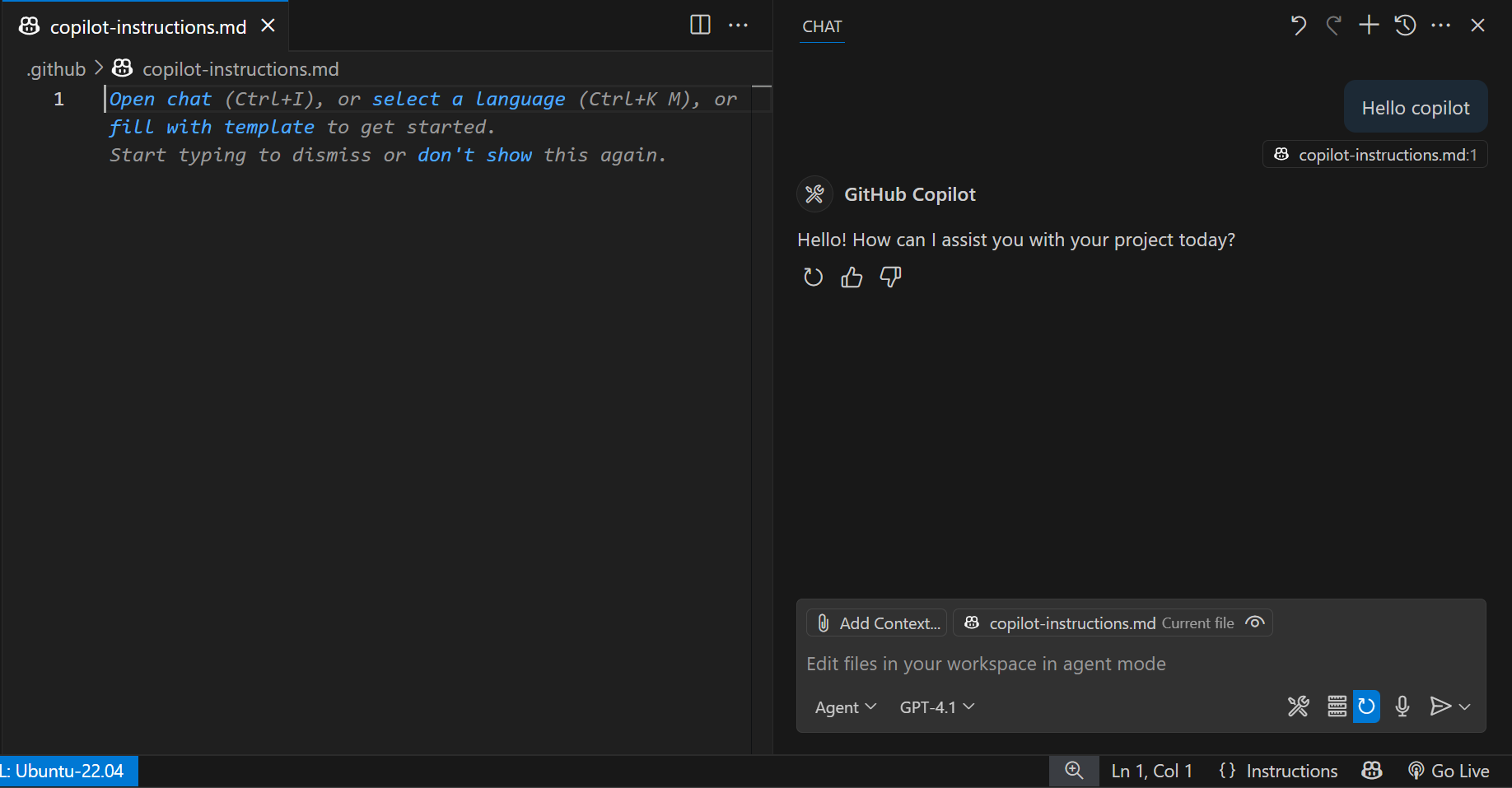Start a server with Go Live

[x=1449, y=771]
